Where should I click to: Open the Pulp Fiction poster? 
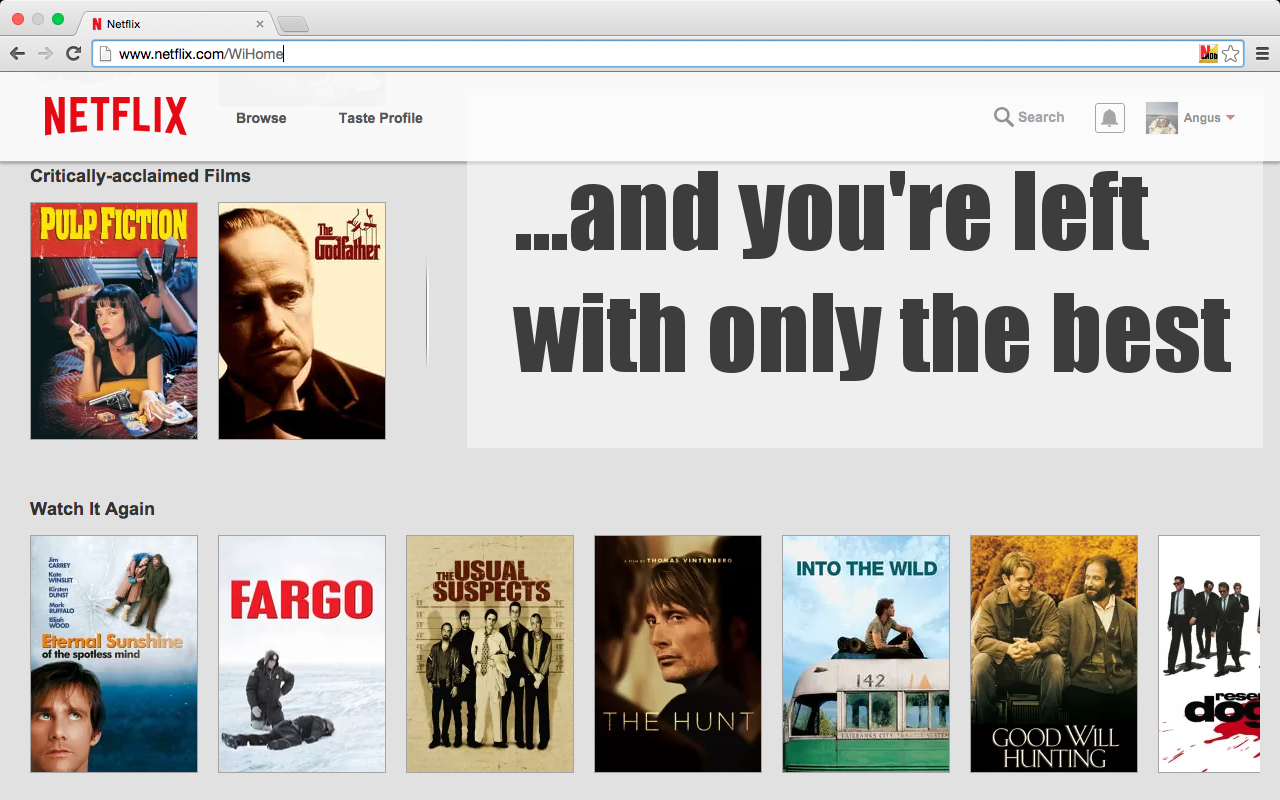114,321
